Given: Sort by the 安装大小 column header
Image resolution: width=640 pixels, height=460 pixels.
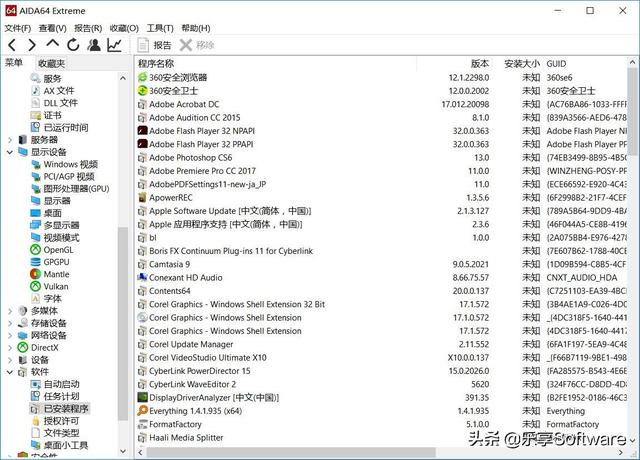Looking at the screenshot, I should point(518,64).
